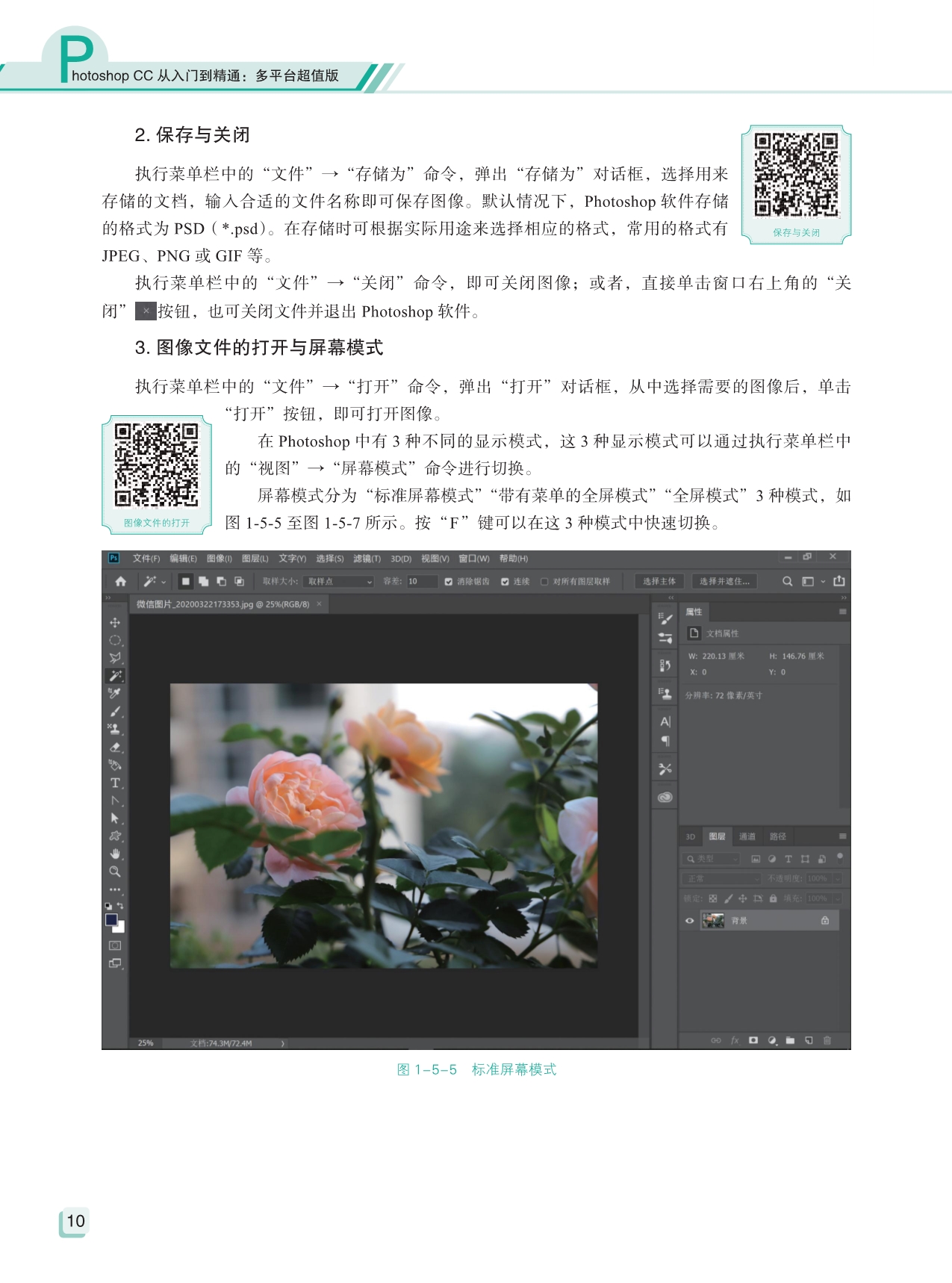
Task: Choose the horizontal Type tool
Action: coord(115,783)
